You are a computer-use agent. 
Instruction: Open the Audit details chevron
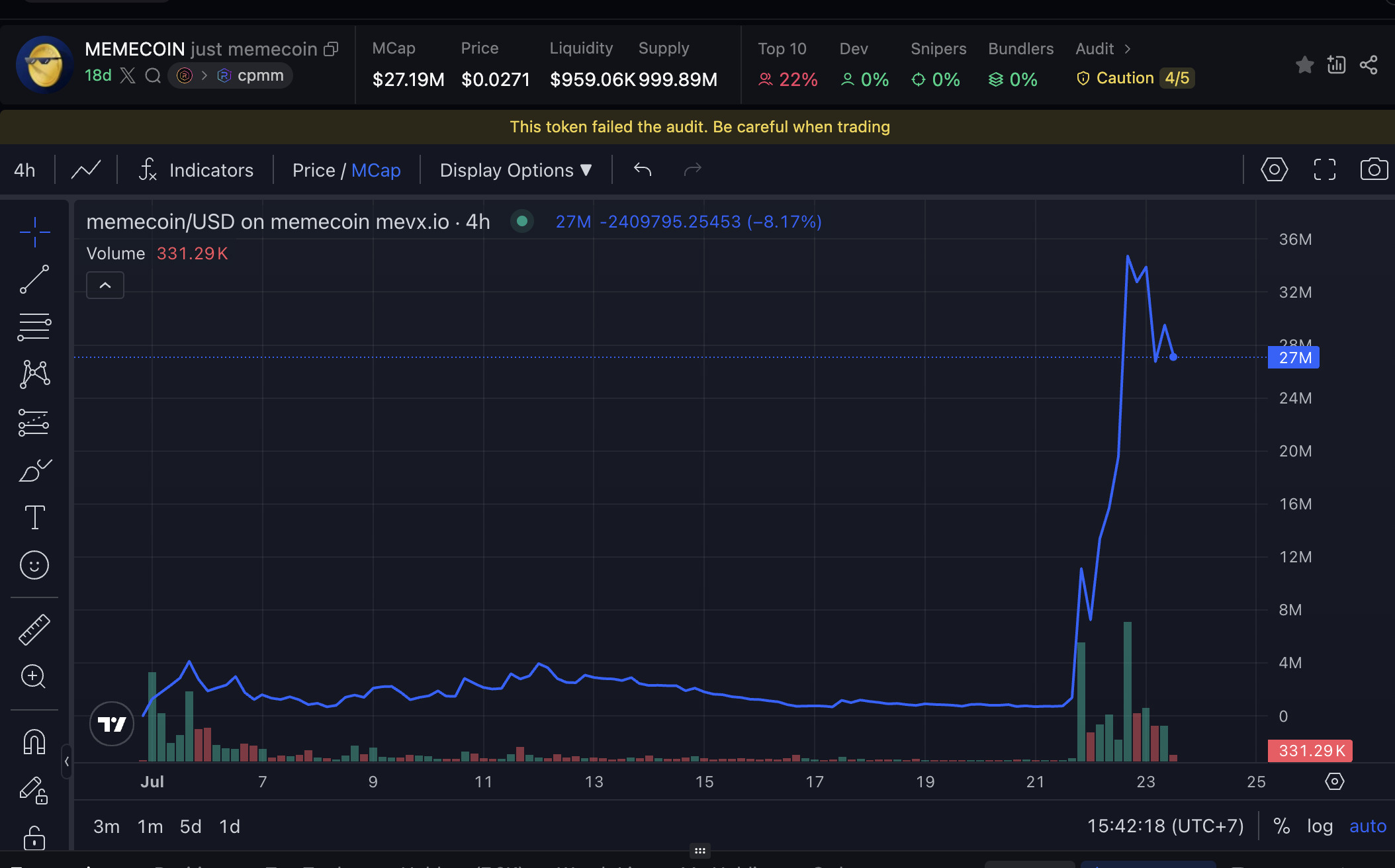(1128, 49)
